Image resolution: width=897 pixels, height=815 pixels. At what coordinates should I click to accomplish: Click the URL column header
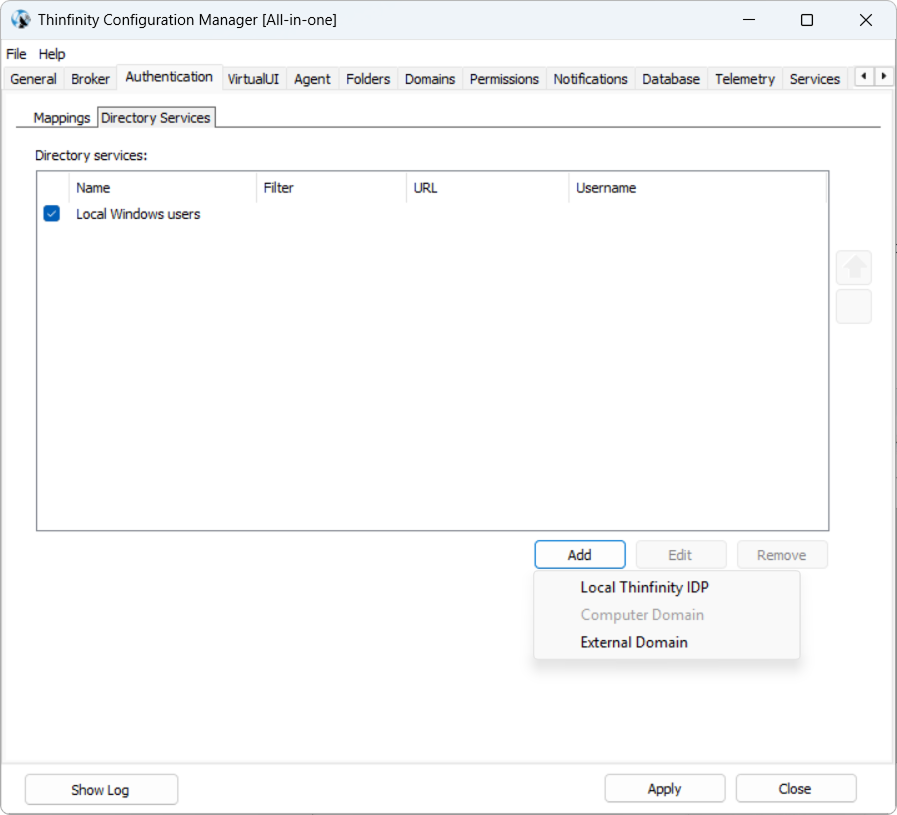click(487, 188)
